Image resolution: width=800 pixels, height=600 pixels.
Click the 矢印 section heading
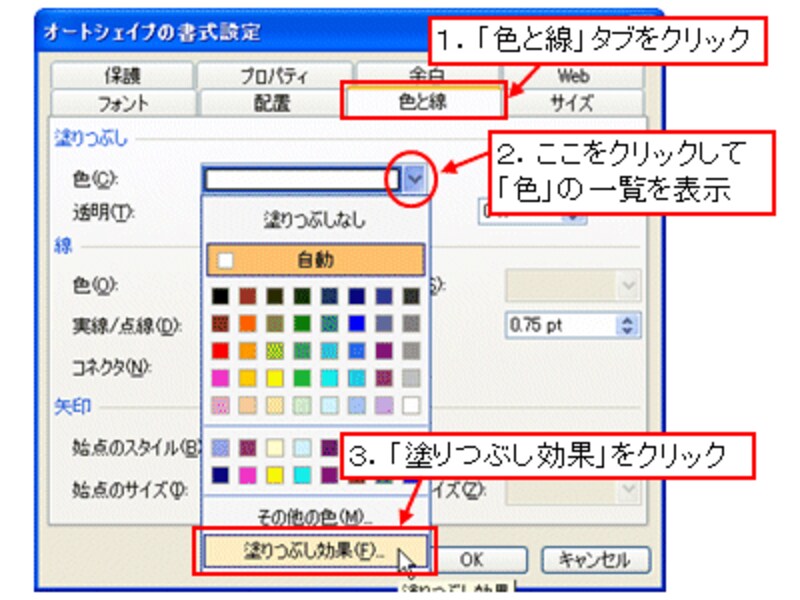(72, 407)
